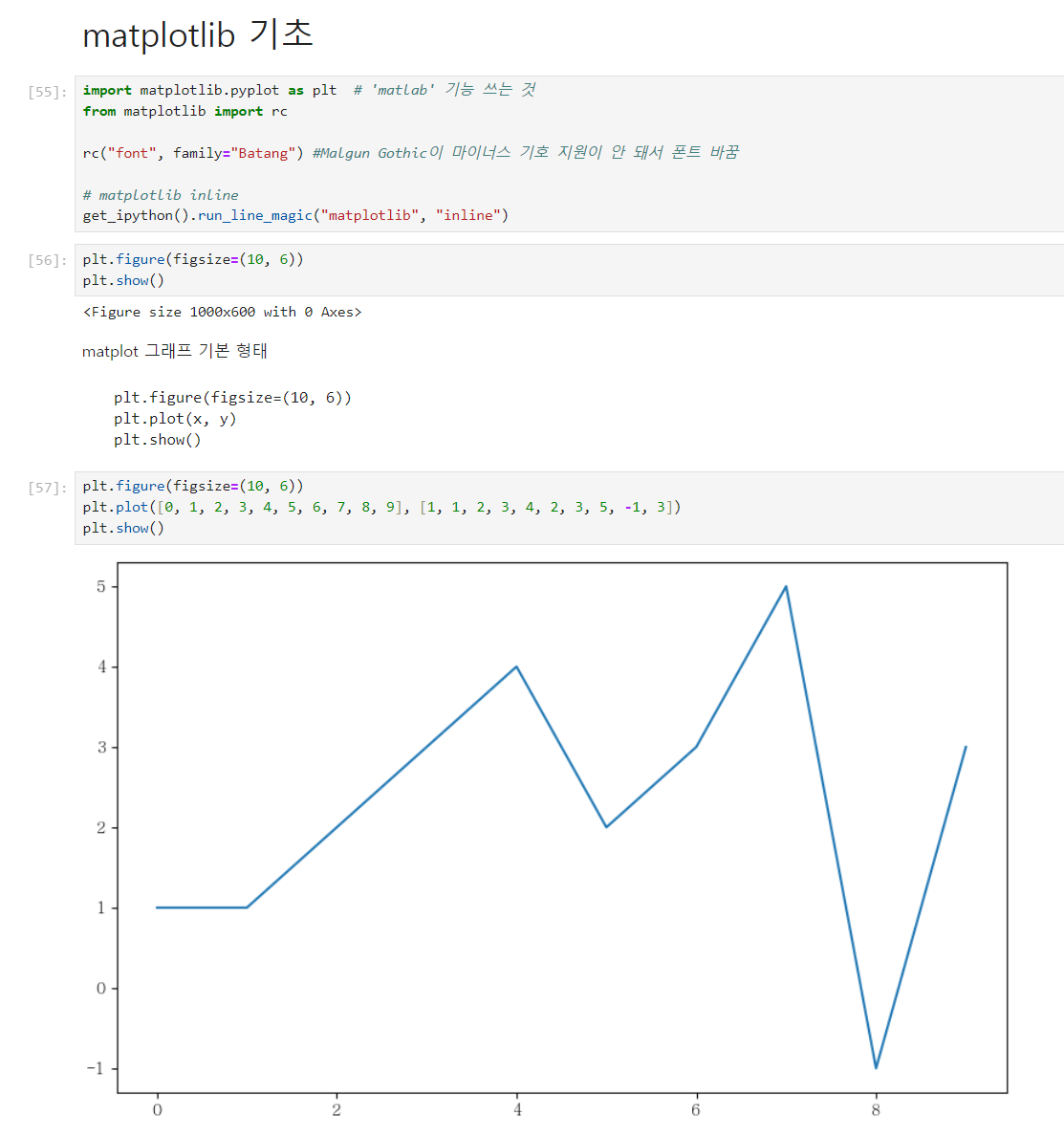Click from matplotlib import rc line
Screen dimensions: 1064x1135
click(185, 112)
